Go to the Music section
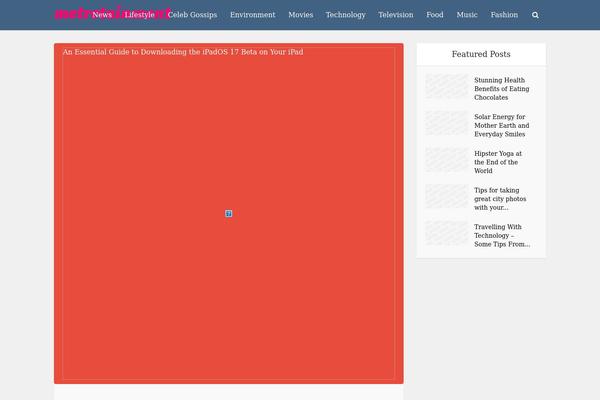600x400 pixels. click(467, 15)
